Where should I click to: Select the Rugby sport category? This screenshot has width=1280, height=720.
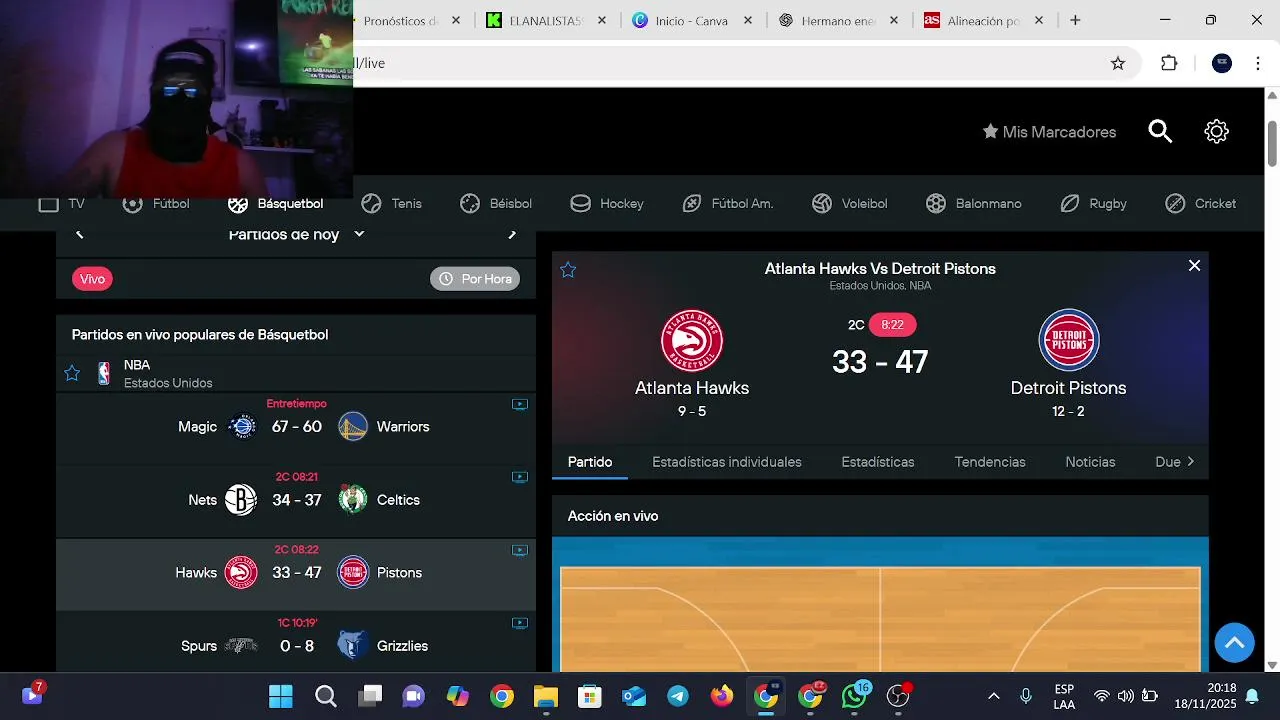point(1094,204)
